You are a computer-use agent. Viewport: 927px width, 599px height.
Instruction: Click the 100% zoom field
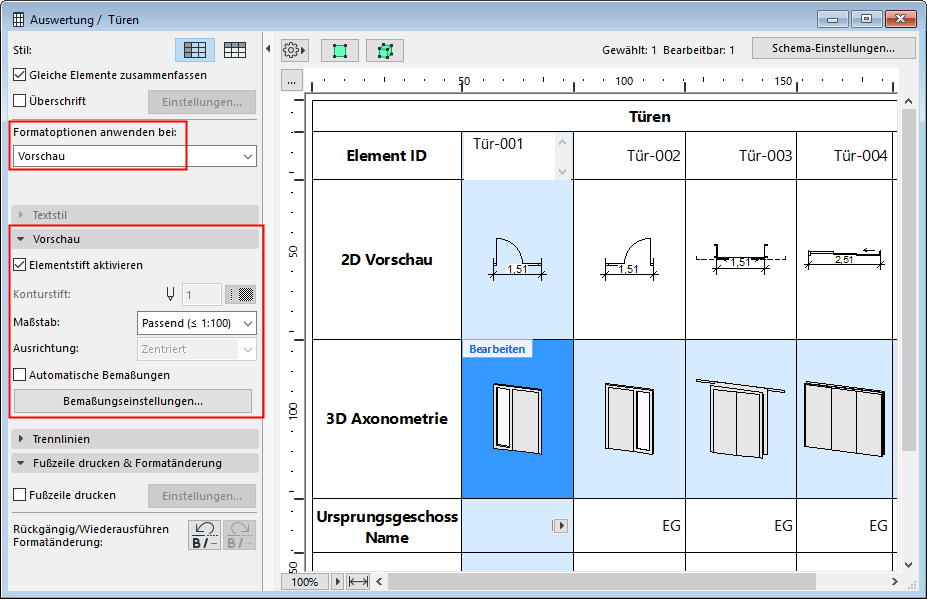tap(305, 582)
